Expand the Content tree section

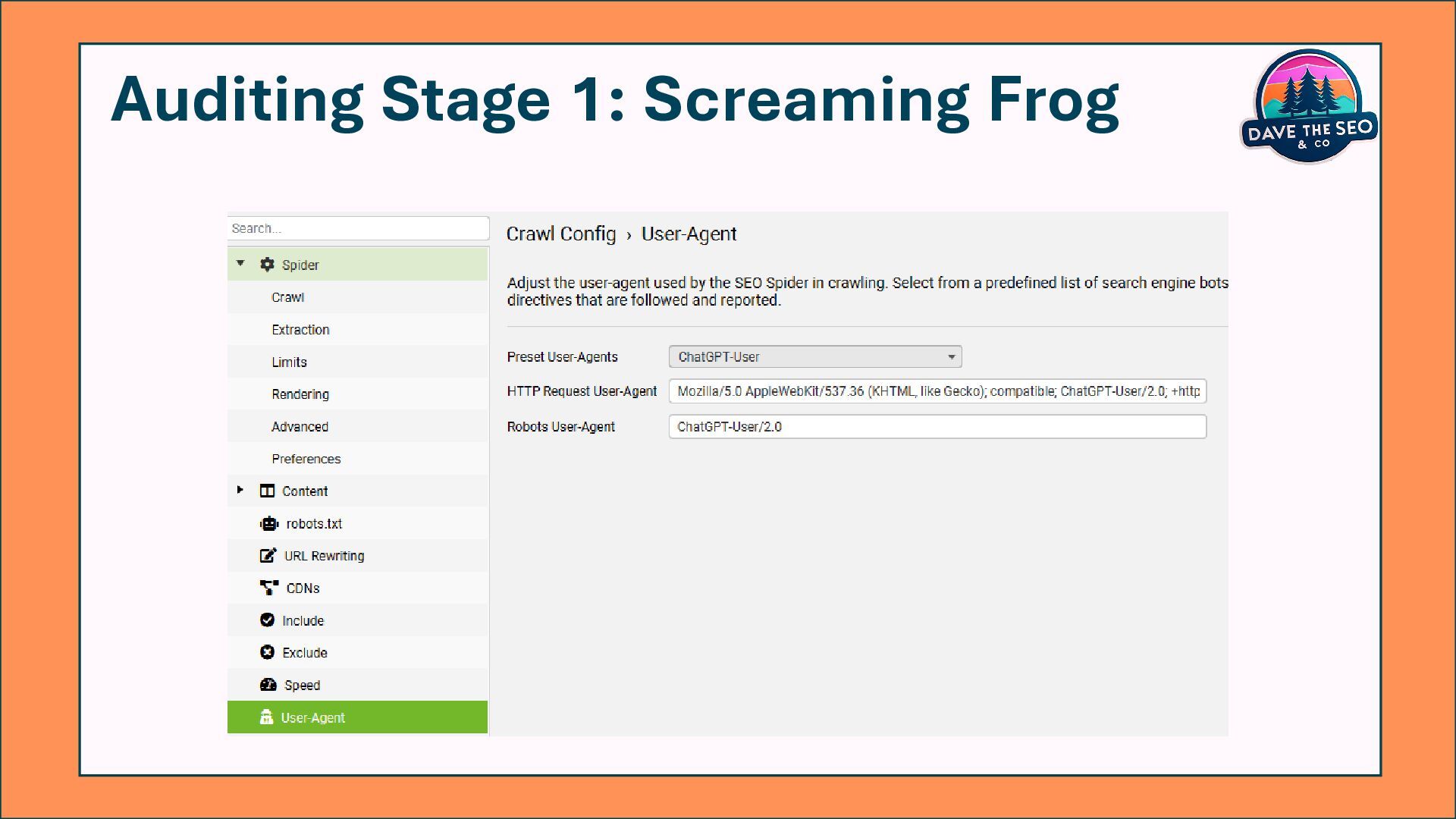point(240,490)
